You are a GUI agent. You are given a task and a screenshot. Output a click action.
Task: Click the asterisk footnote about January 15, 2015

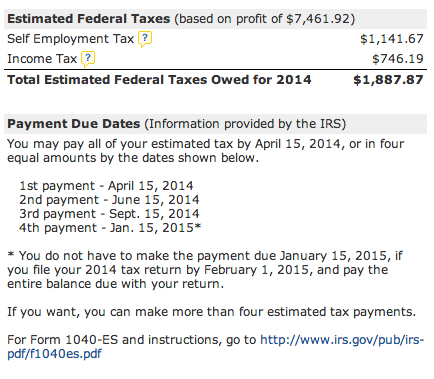[x=205, y=270]
